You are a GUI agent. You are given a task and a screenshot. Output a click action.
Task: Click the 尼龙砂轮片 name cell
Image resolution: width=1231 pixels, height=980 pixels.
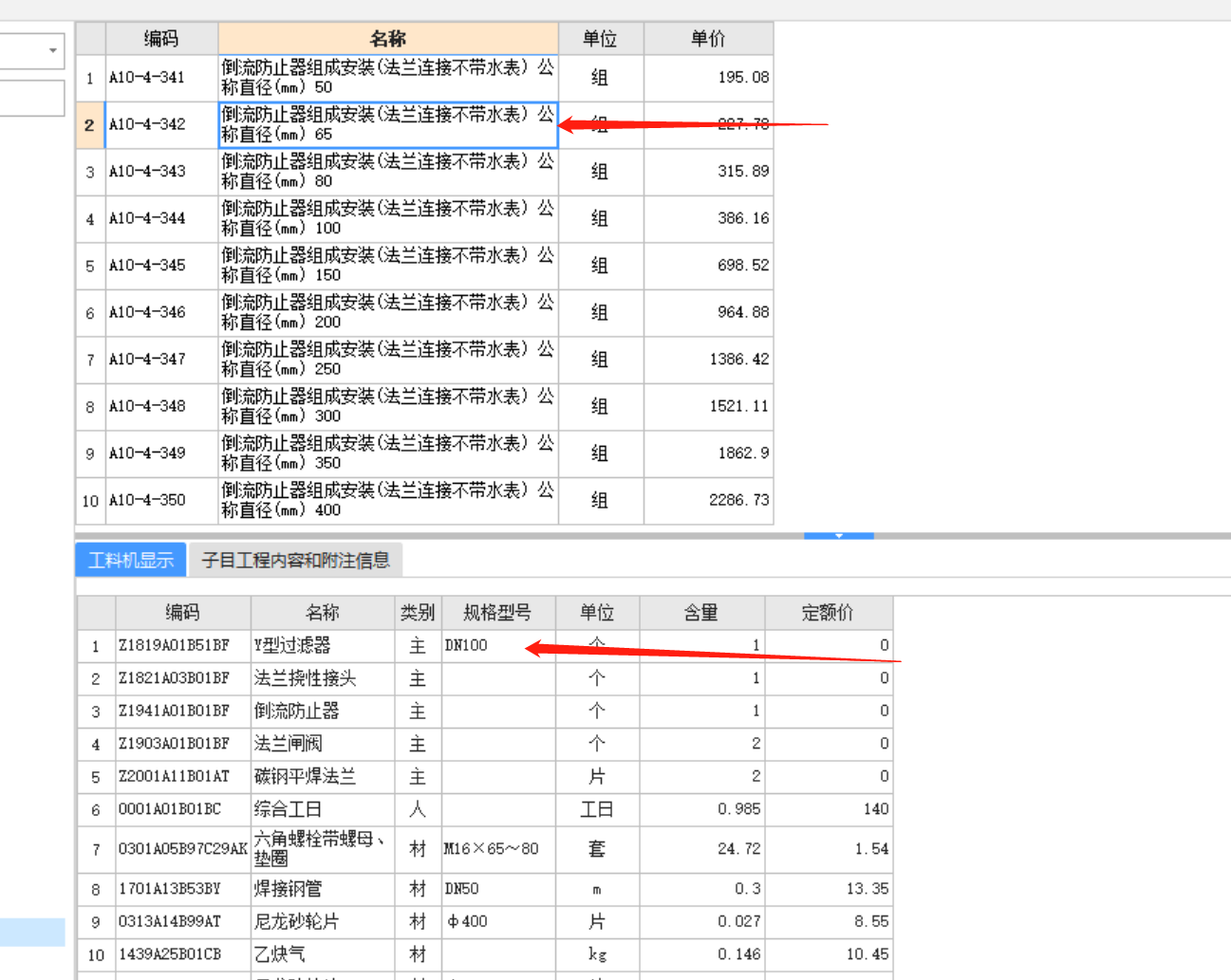[x=323, y=921]
